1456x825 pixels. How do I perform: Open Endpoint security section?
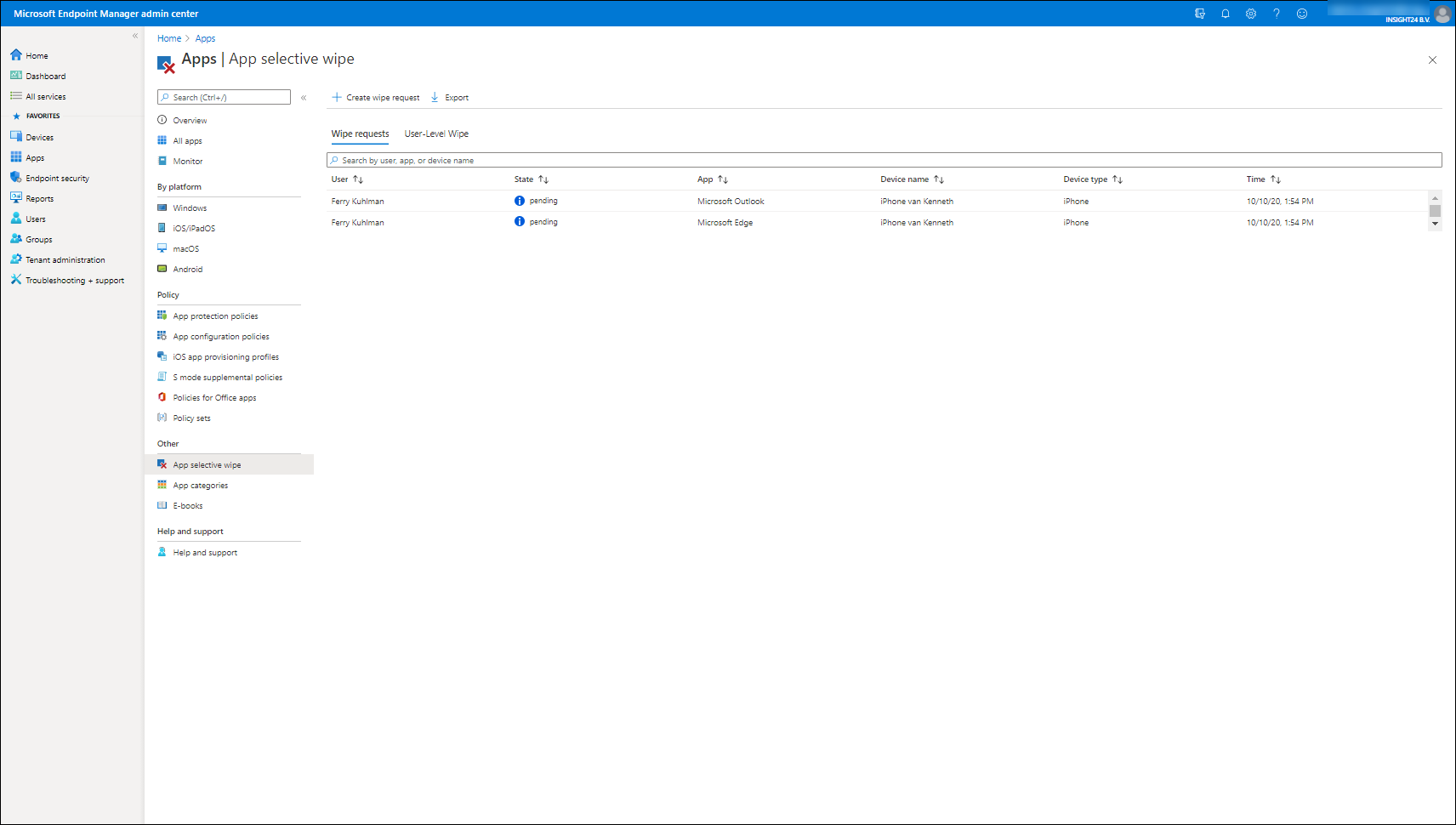coord(57,178)
